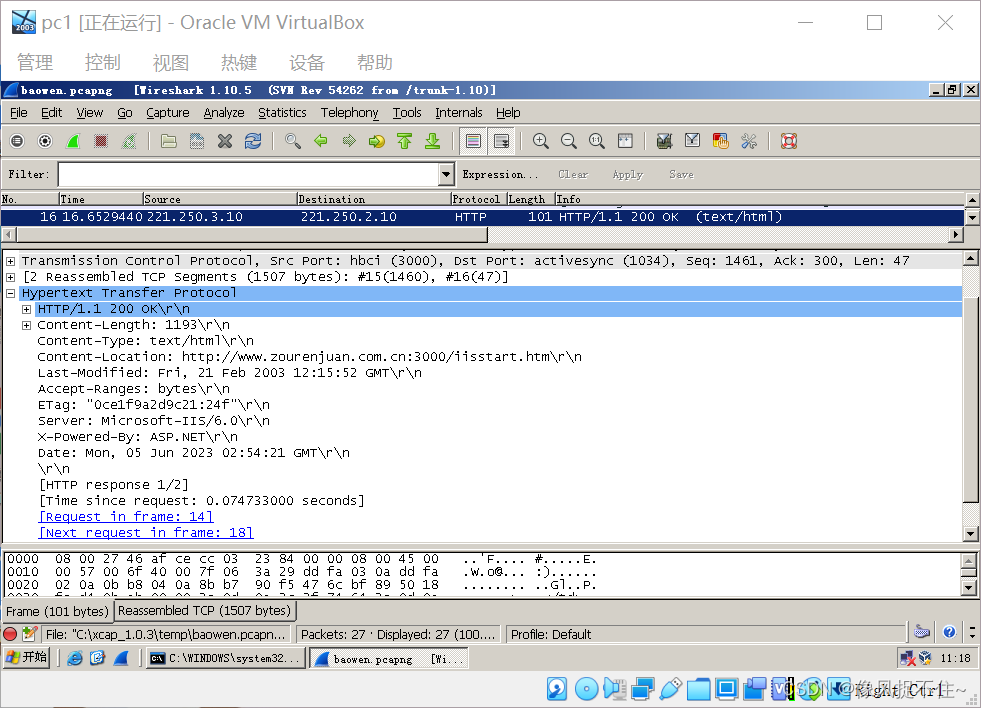
Task: Click expert info red circle in status bar
Action: [10, 634]
